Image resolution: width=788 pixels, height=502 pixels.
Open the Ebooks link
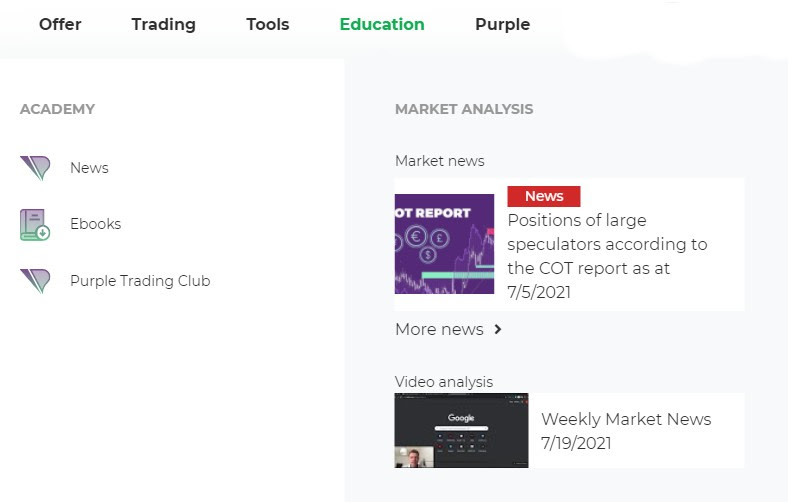click(x=95, y=224)
